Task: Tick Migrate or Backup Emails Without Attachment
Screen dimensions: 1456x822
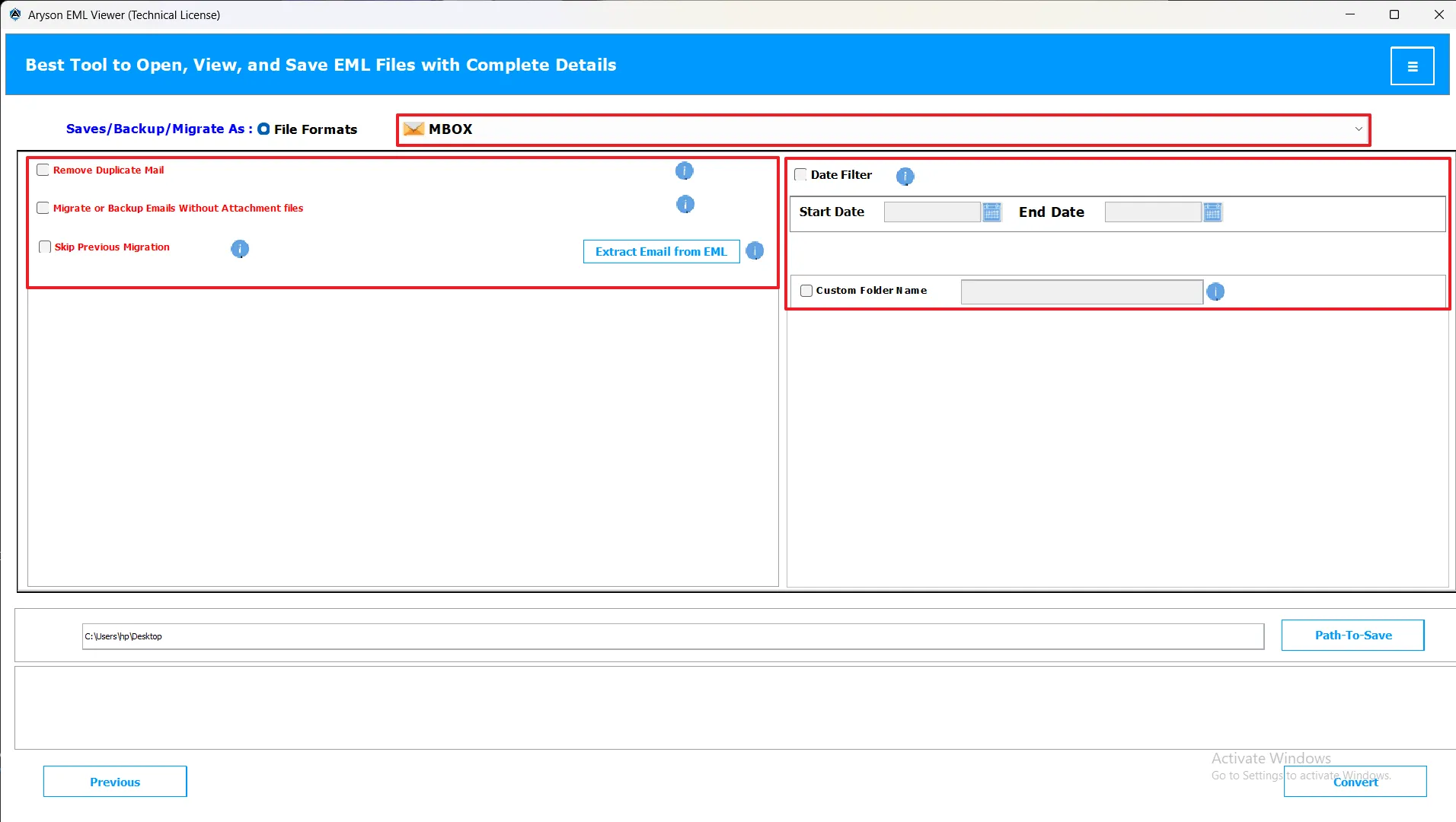Action: (43, 209)
